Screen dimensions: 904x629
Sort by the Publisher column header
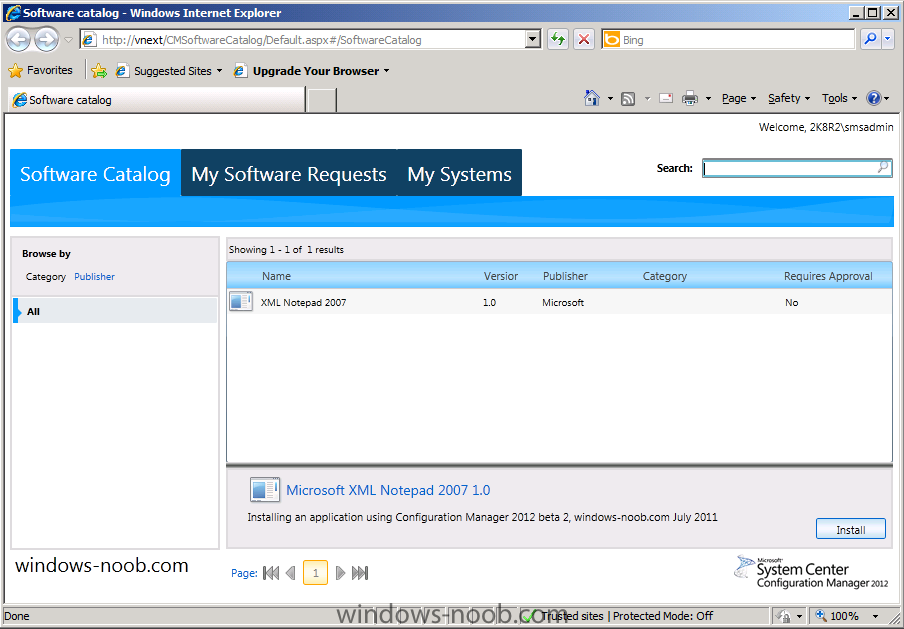pos(565,276)
